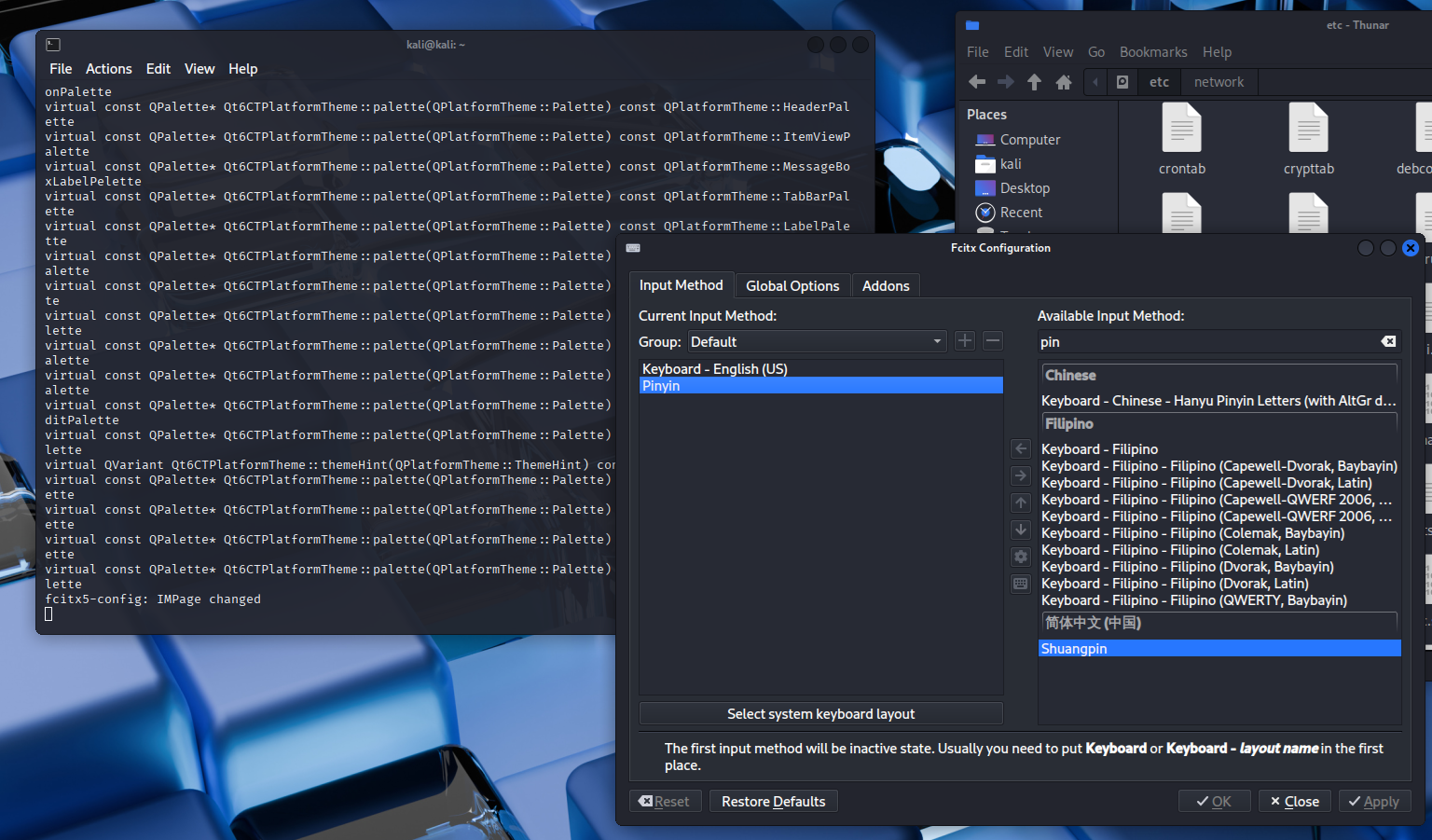Switch to the Addons tab
Viewport: 1432px width, 840px height.
886,286
